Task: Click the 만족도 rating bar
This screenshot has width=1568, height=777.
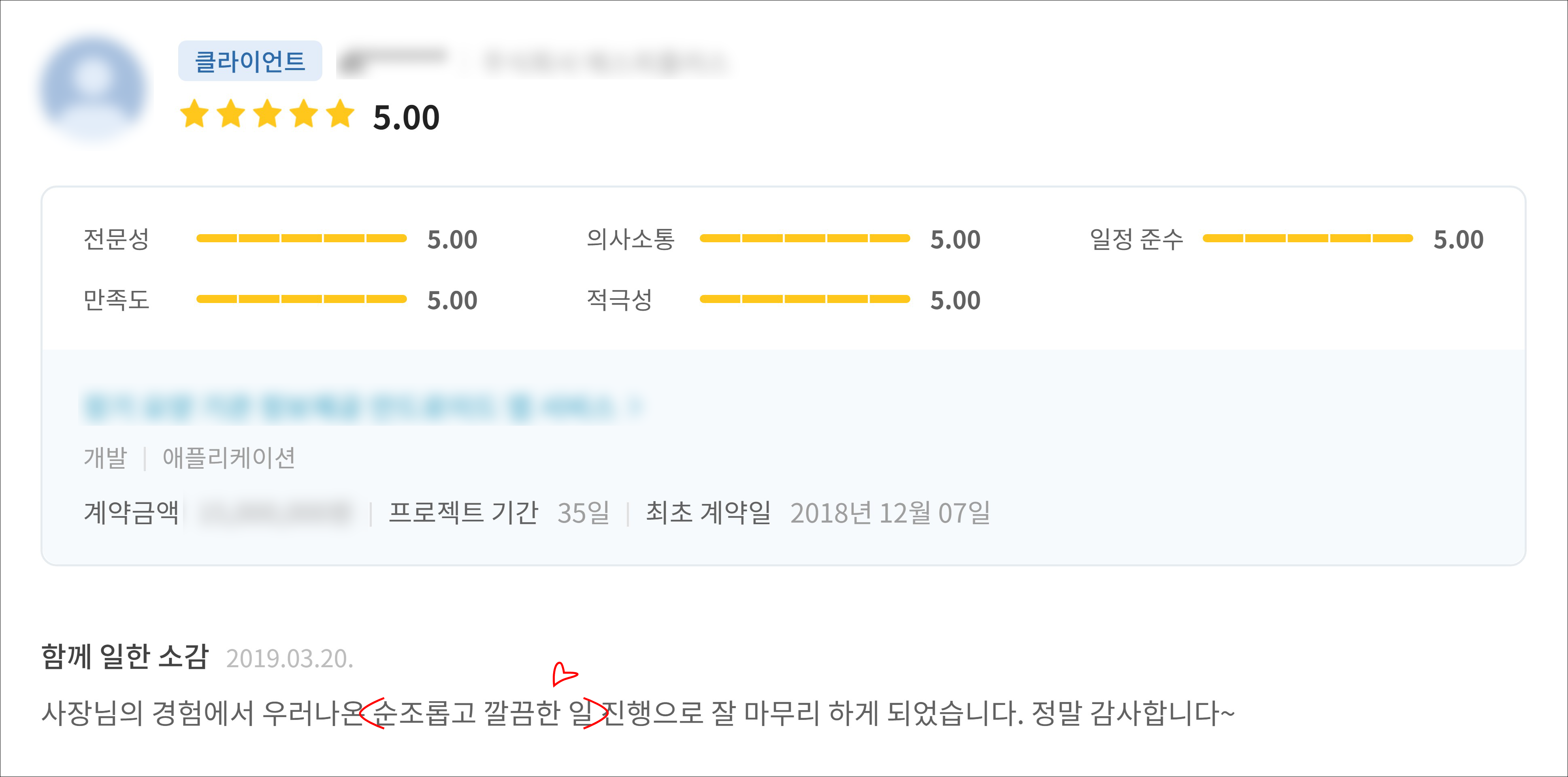Action: pyautogui.click(x=301, y=299)
